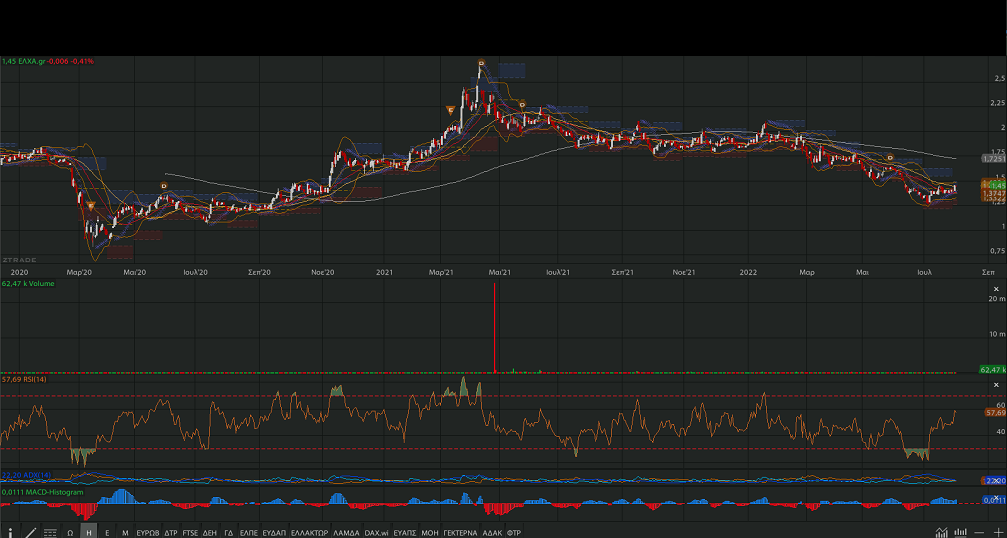Select M monthly timeframe
Screen dimensions: 1007x538
click(125, 533)
